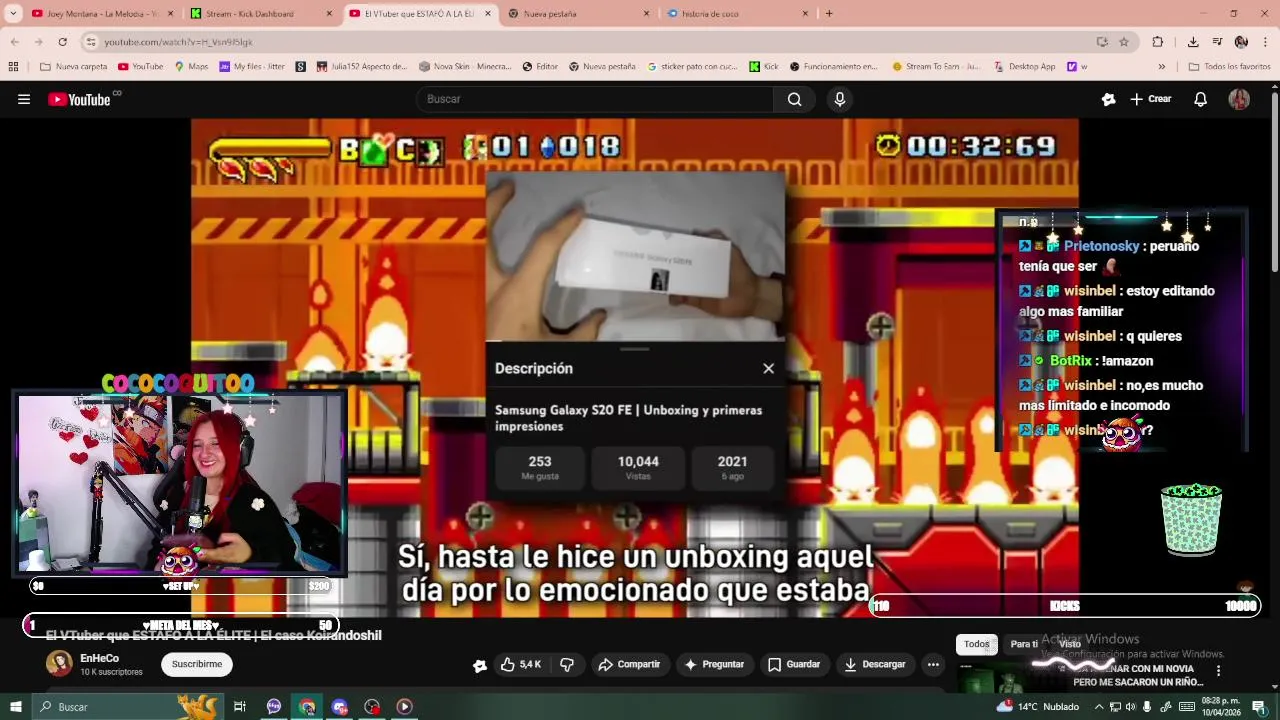Save the video with Guardar

point(794,664)
